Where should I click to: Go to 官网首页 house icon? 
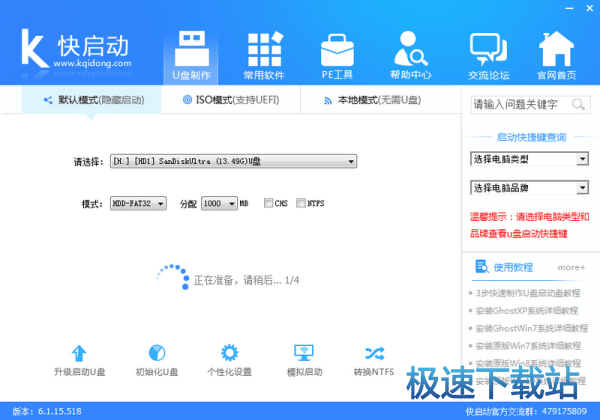coord(556,49)
